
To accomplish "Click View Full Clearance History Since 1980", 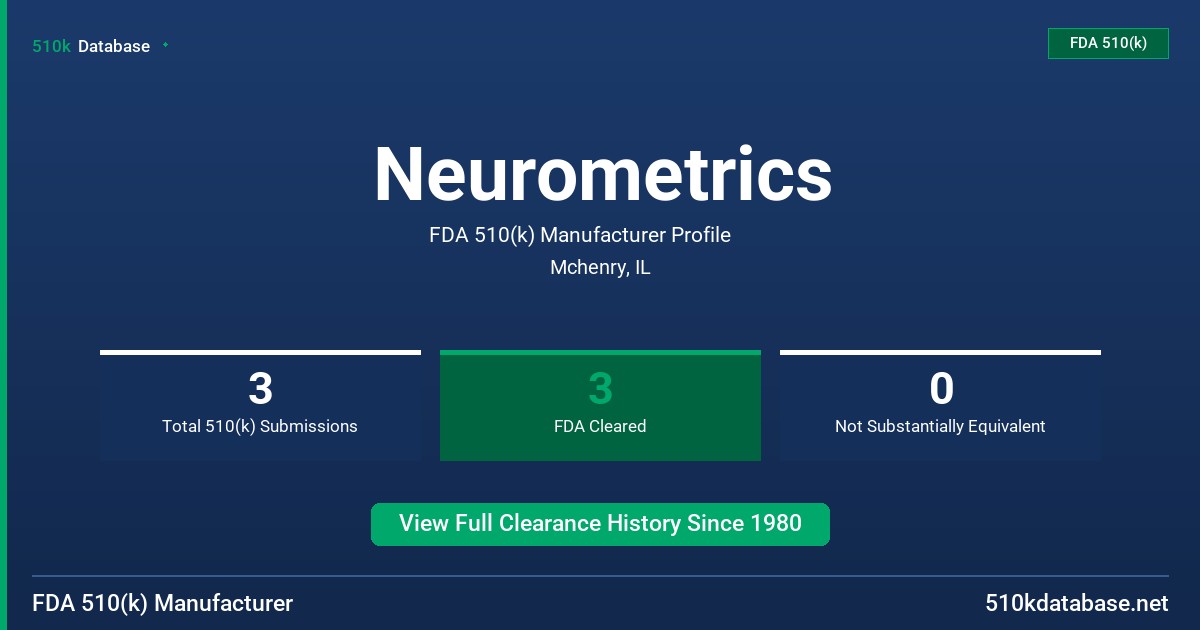I will coord(600,524).
